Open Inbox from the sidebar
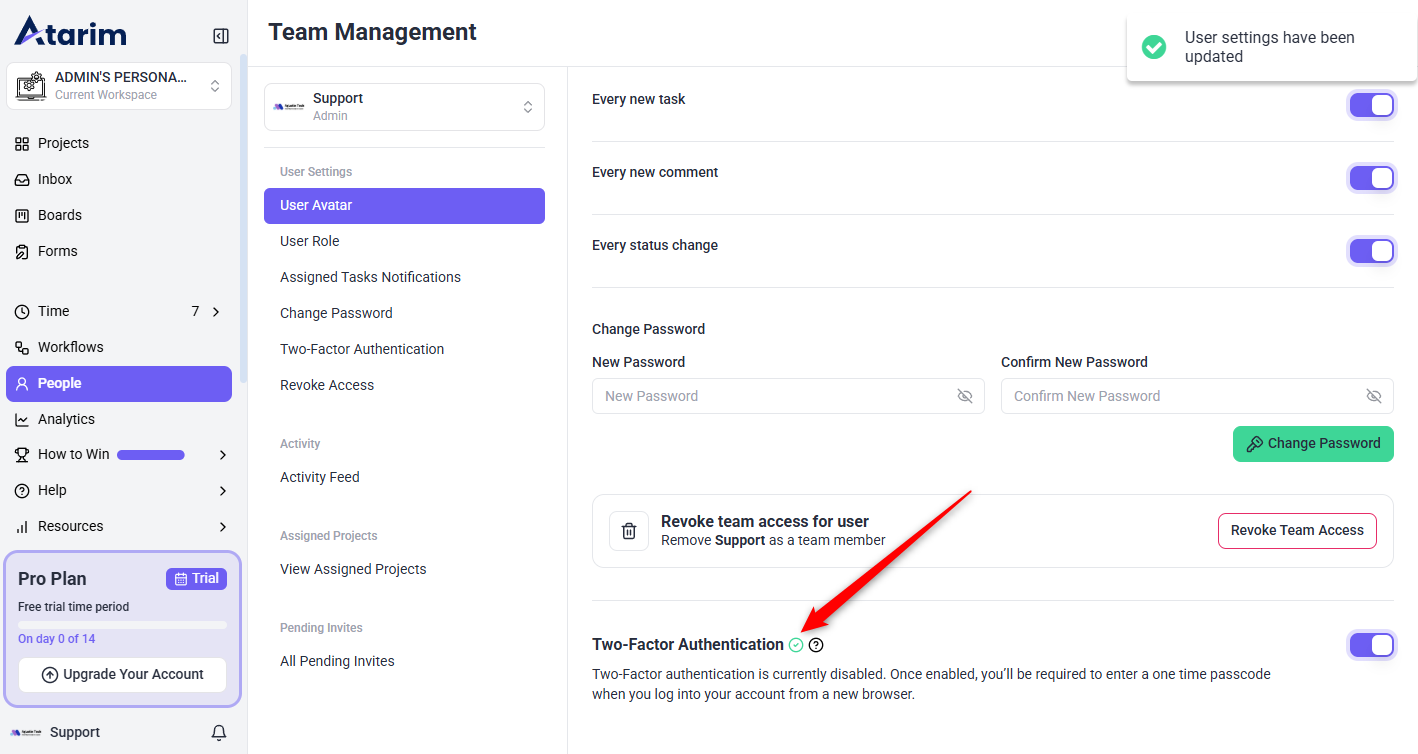 (x=55, y=179)
